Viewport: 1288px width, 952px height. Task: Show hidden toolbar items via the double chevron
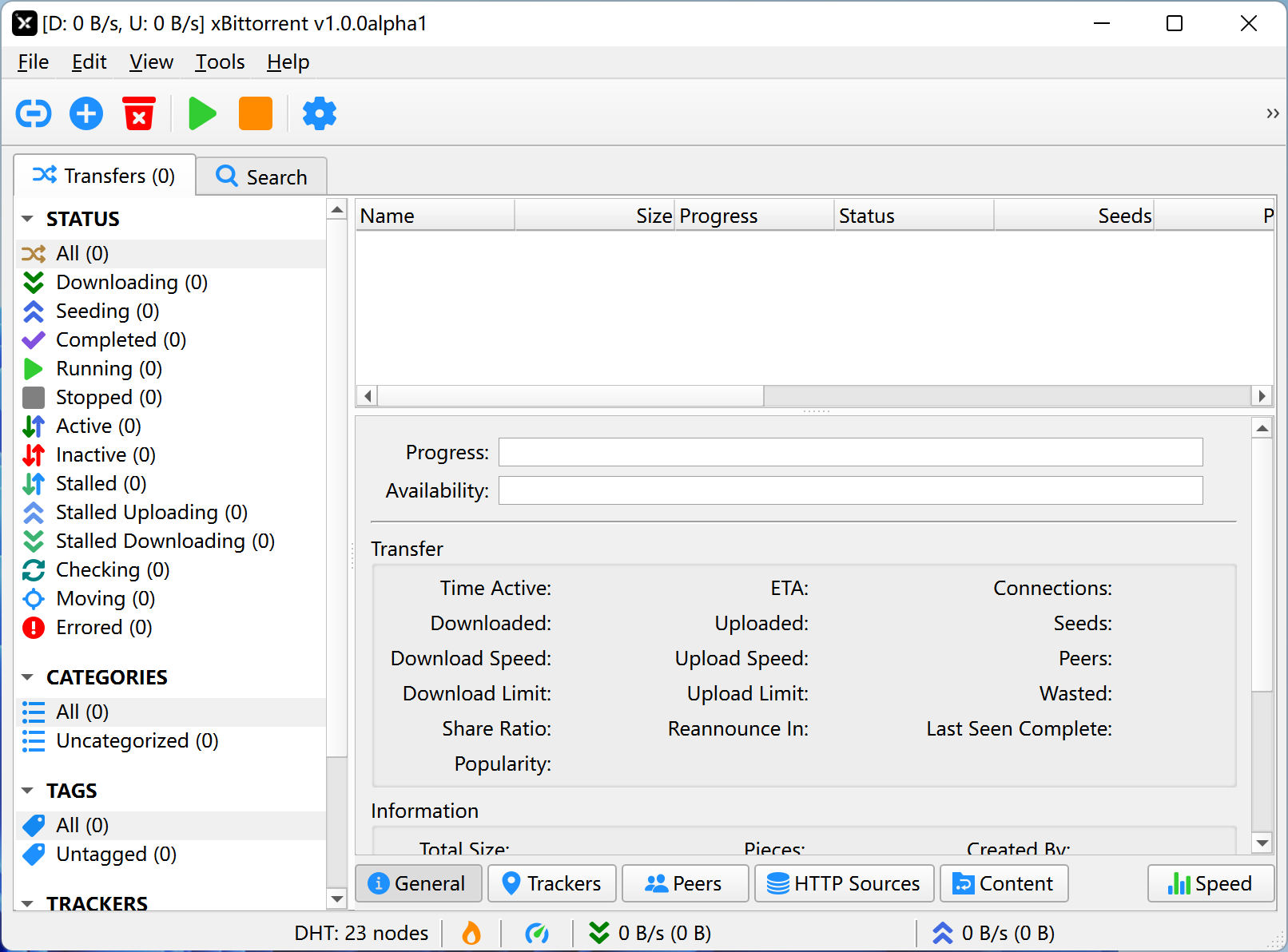click(x=1272, y=113)
